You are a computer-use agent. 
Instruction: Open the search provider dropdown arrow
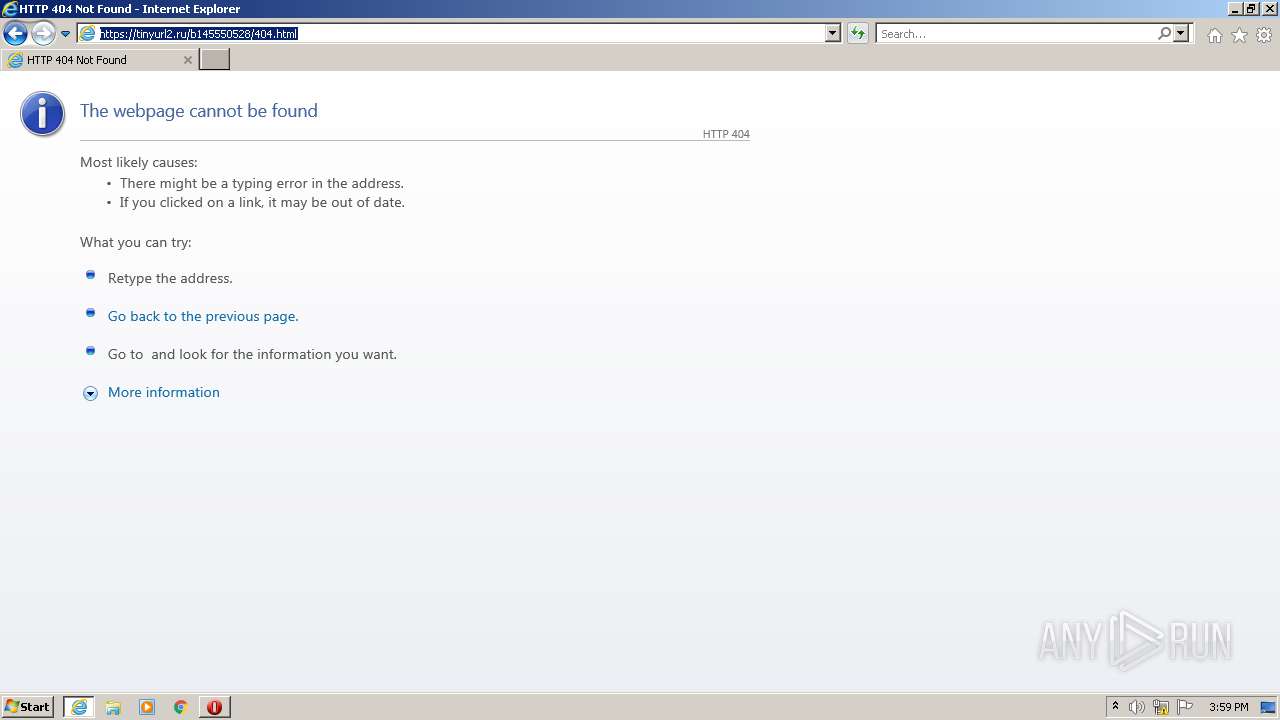point(1181,33)
